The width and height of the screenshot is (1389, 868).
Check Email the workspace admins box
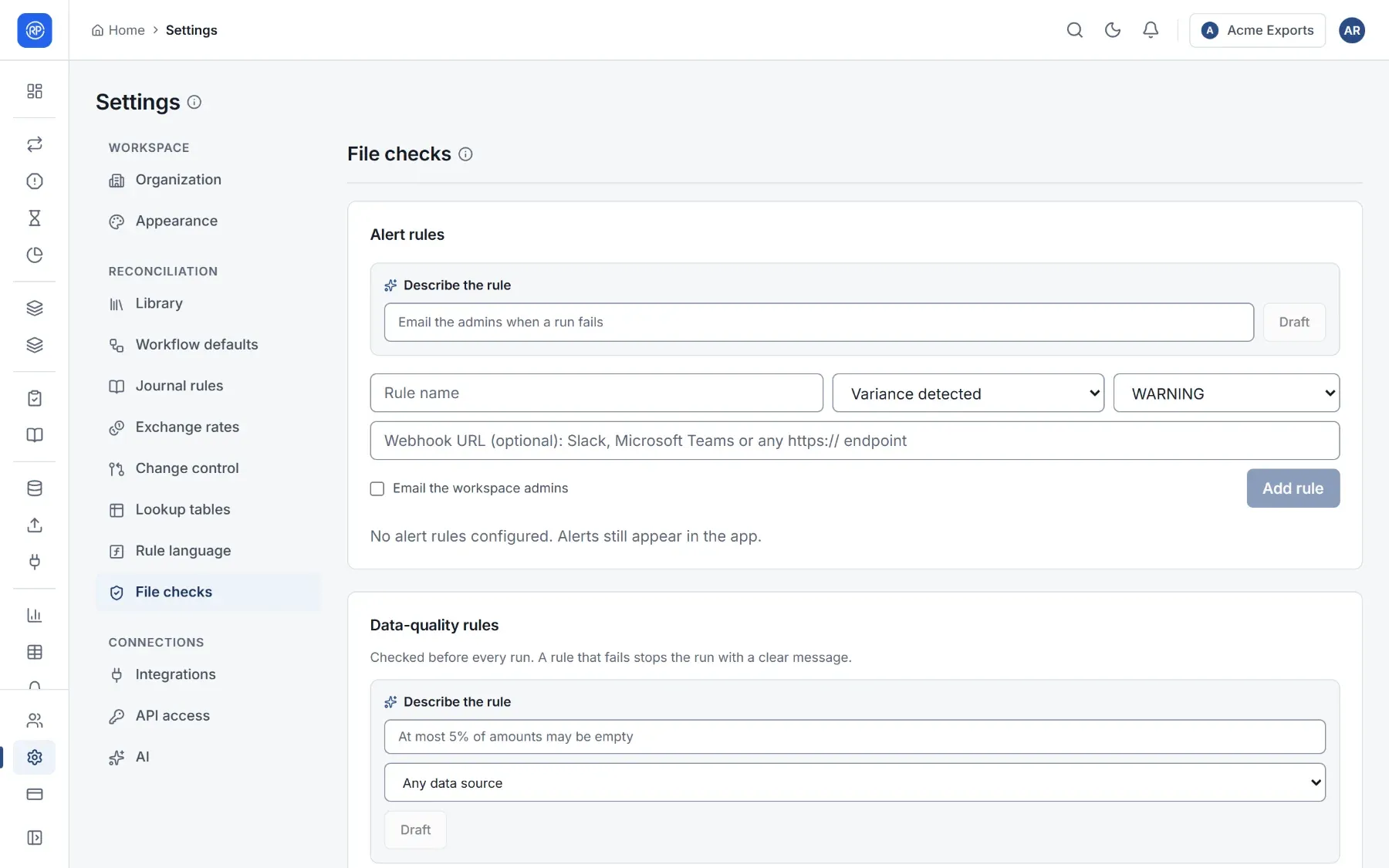coord(377,488)
